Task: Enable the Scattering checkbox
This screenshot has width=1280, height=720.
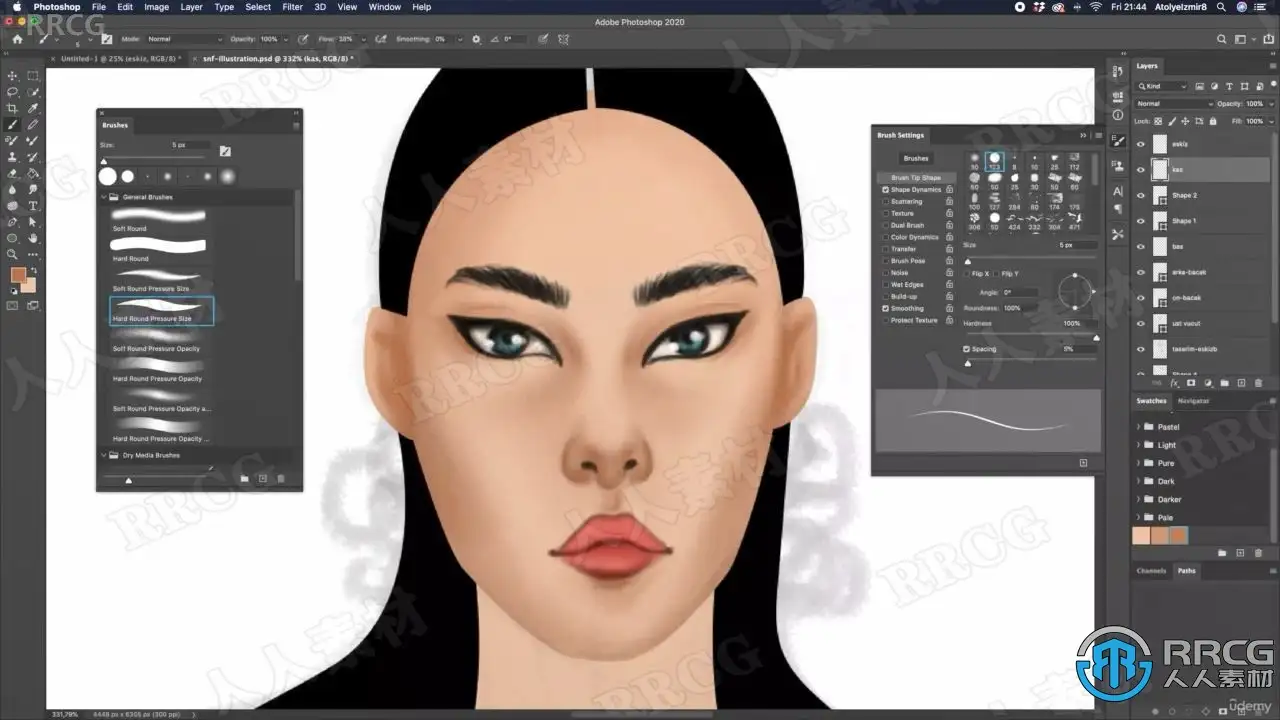Action: coord(885,201)
